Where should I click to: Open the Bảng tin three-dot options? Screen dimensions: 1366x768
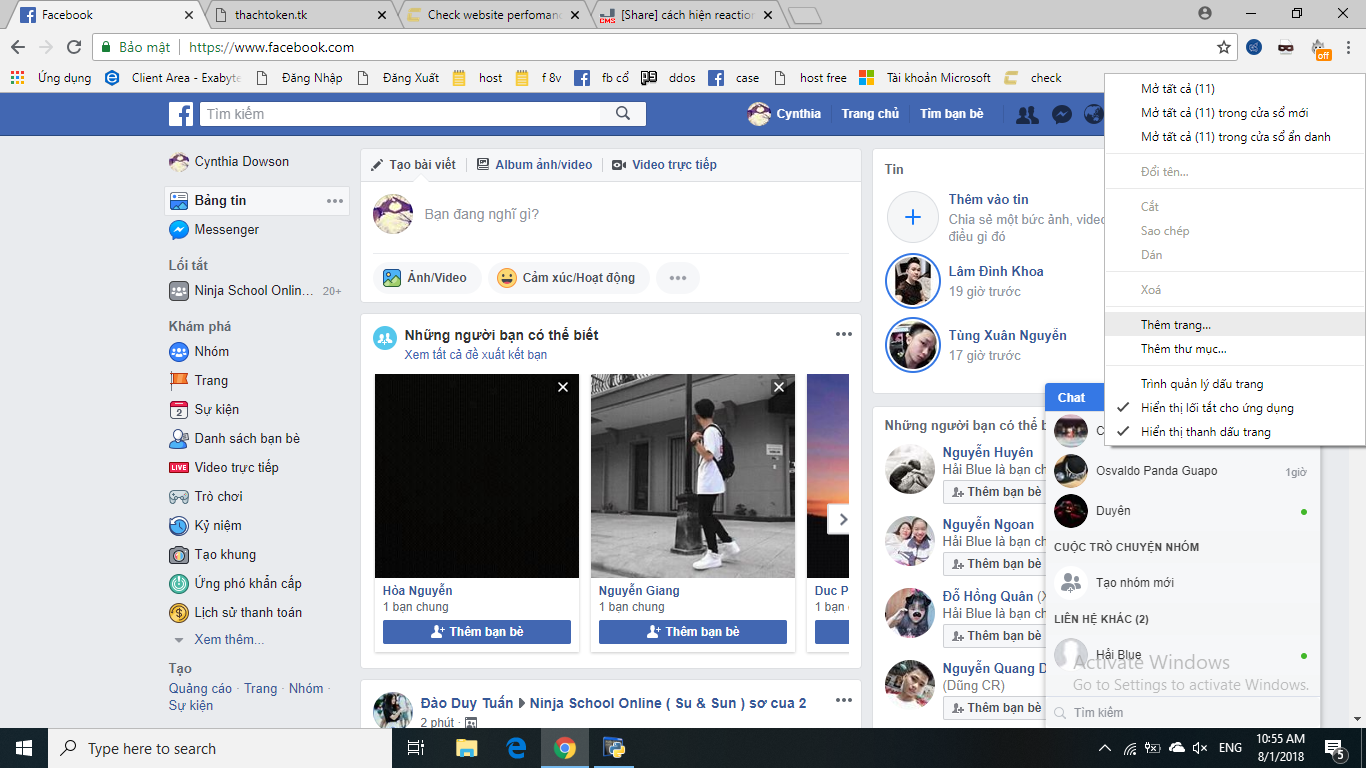point(335,201)
